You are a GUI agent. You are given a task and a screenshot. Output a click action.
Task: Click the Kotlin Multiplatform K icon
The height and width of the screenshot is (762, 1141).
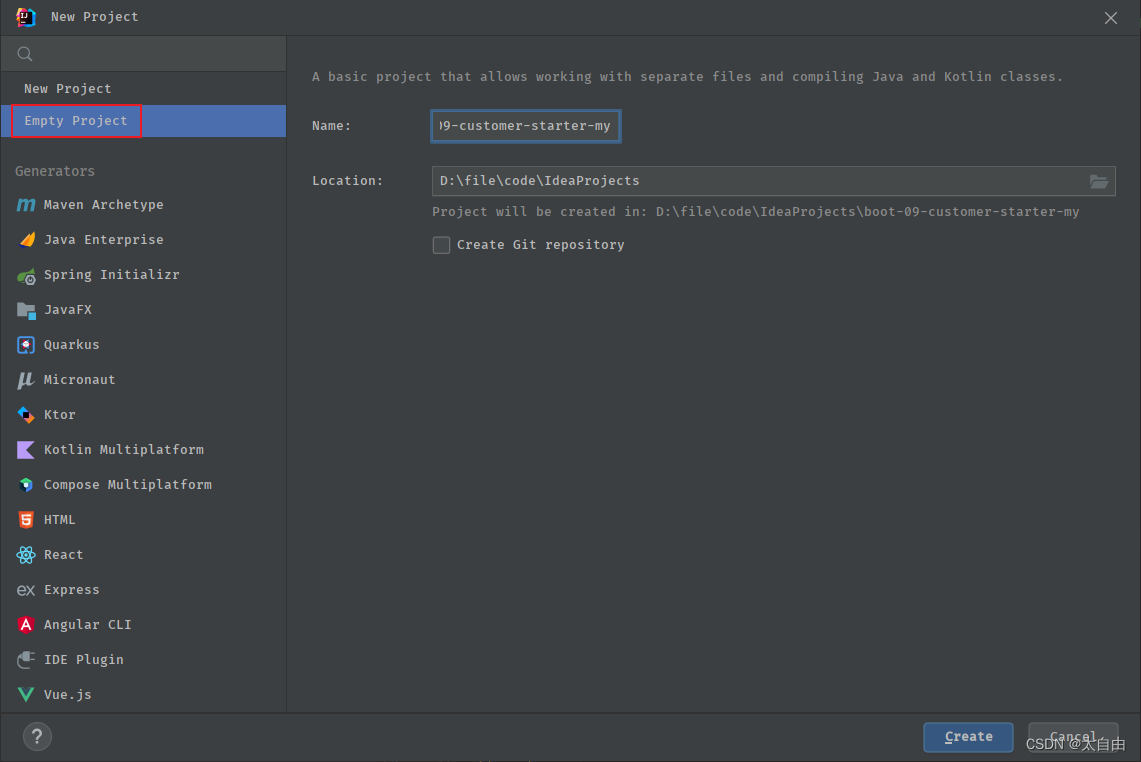coord(25,450)
